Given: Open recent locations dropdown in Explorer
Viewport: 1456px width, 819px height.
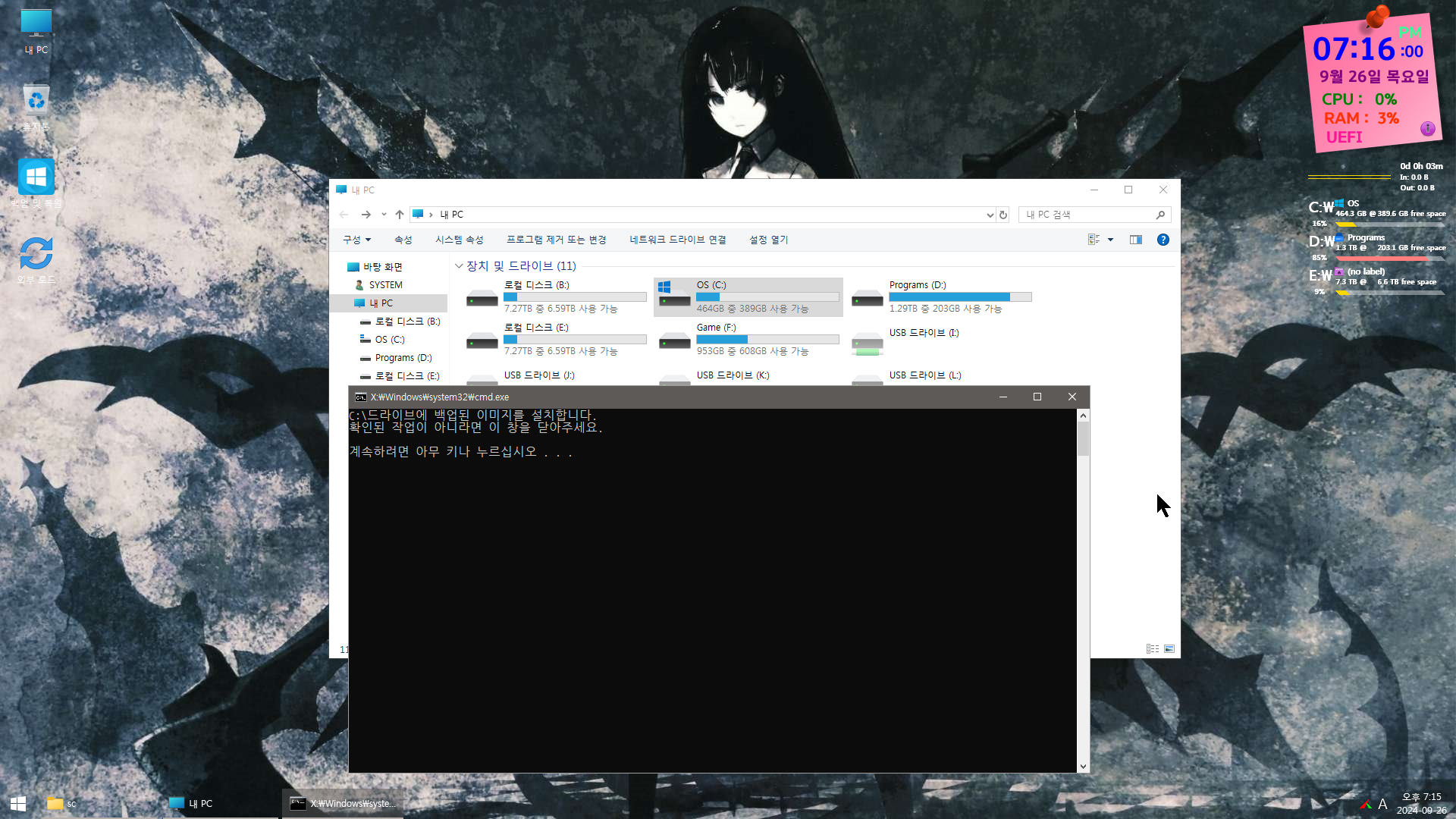Looking at the screenshot, I should coord(384,215).
